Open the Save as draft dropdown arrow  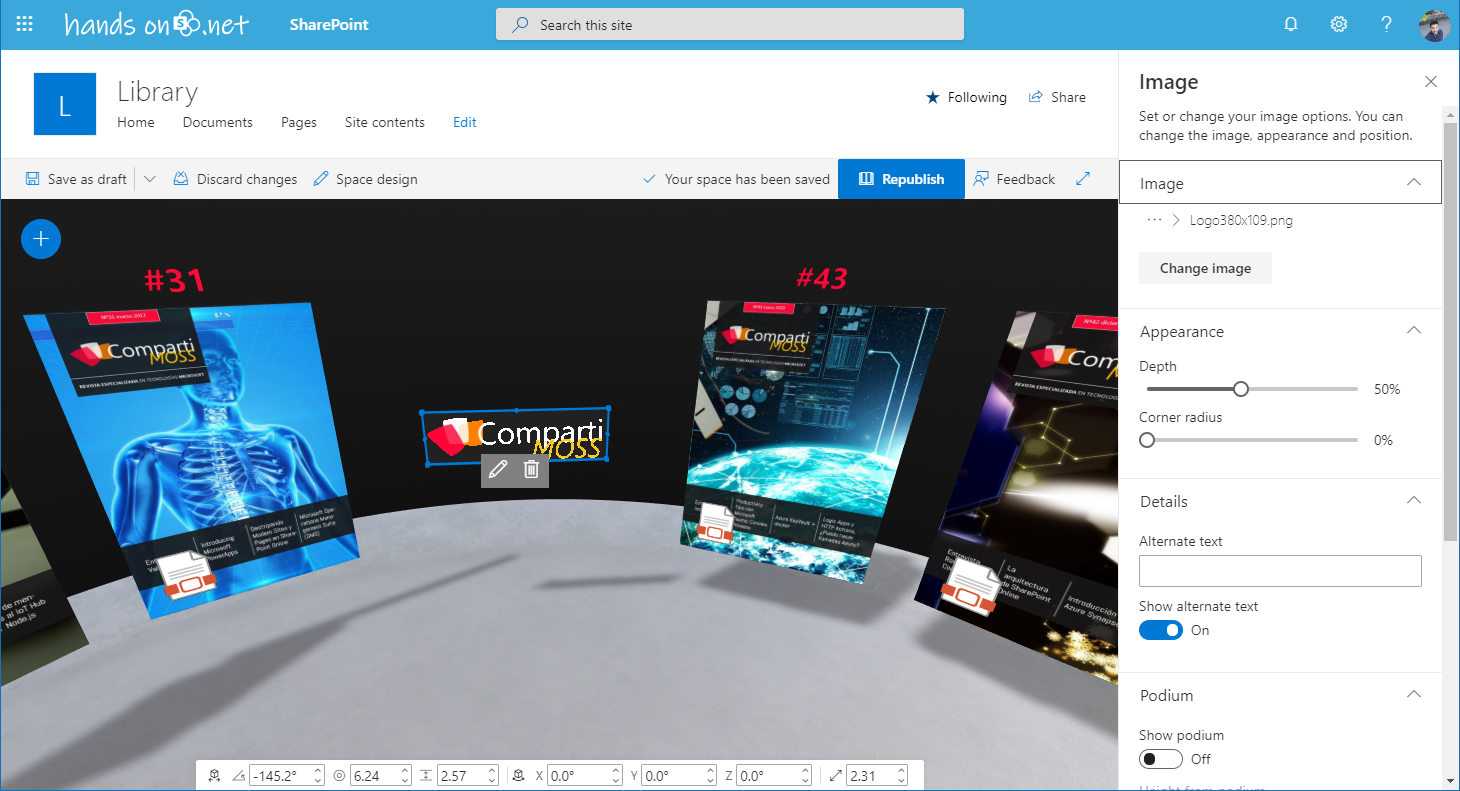[x=150, y=179]
